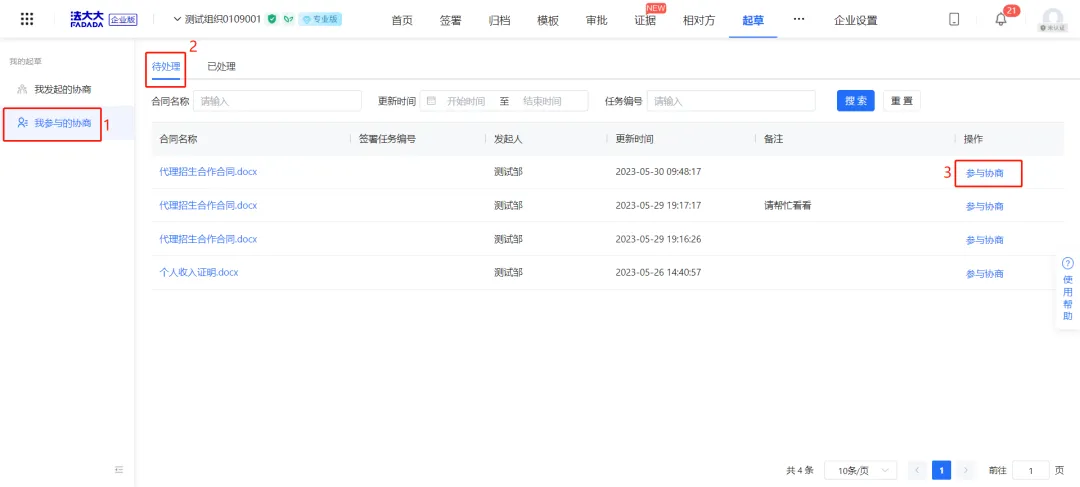Click 参与协商 for the first contract row

[x=985, y=173]
